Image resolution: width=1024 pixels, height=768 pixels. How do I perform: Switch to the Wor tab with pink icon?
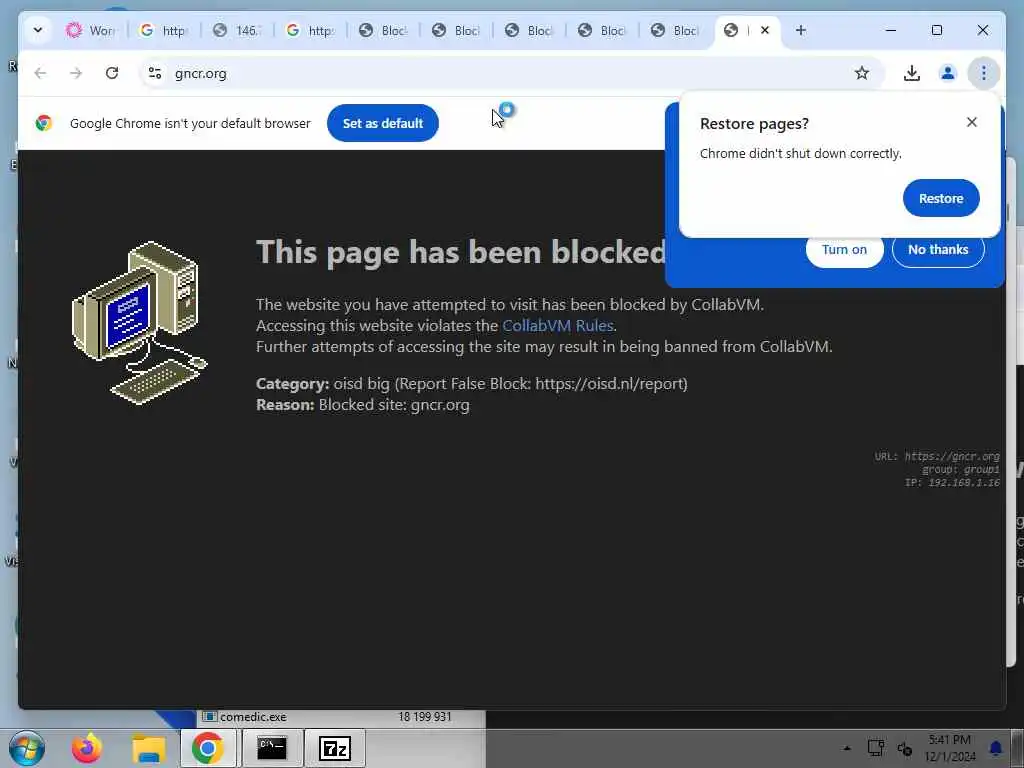click(x=91, y=30)
